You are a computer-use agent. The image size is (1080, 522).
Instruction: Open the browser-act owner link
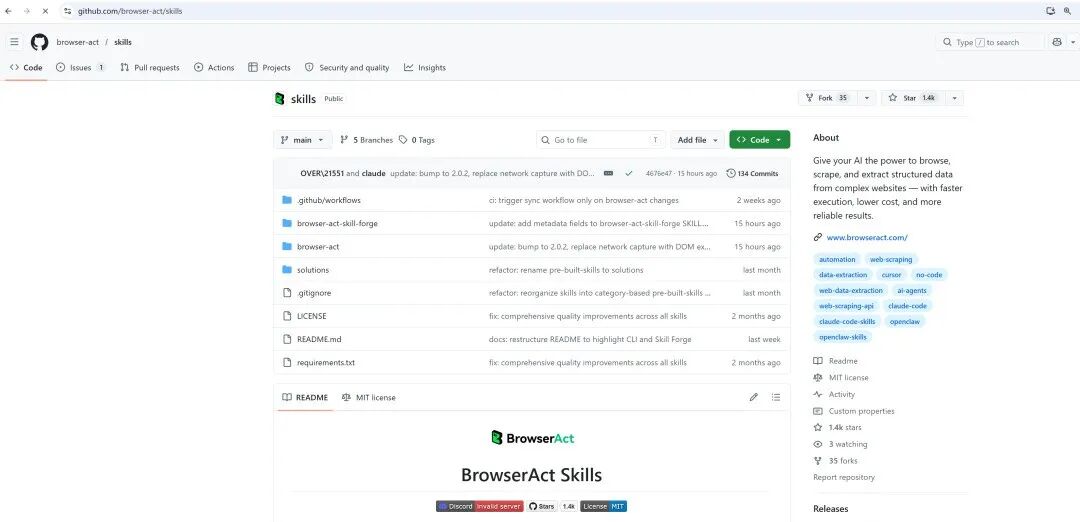[x=78, y=42]
